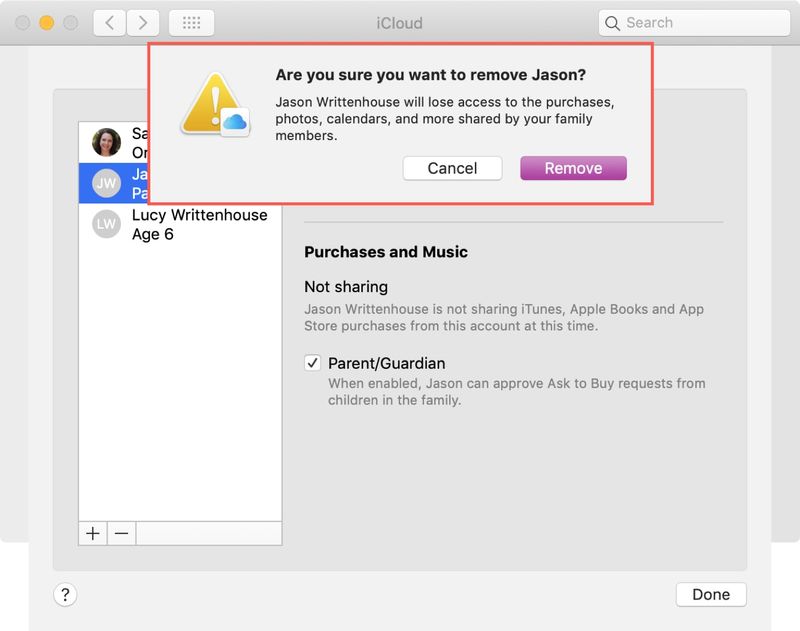
Task: Select organizer's profile photo in family list
Action: 107,142
